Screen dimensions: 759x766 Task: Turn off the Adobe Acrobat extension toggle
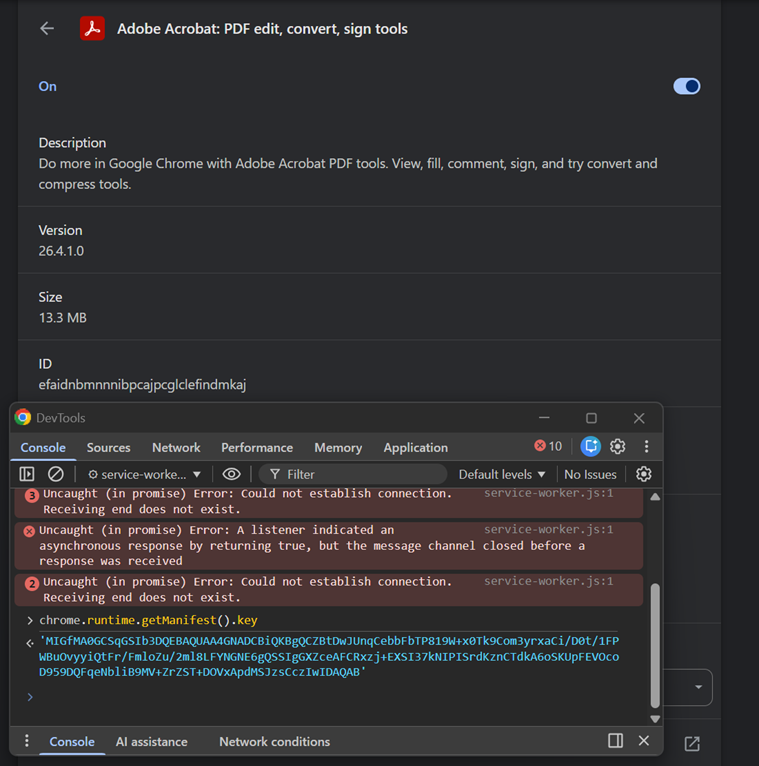coord(686,86)
